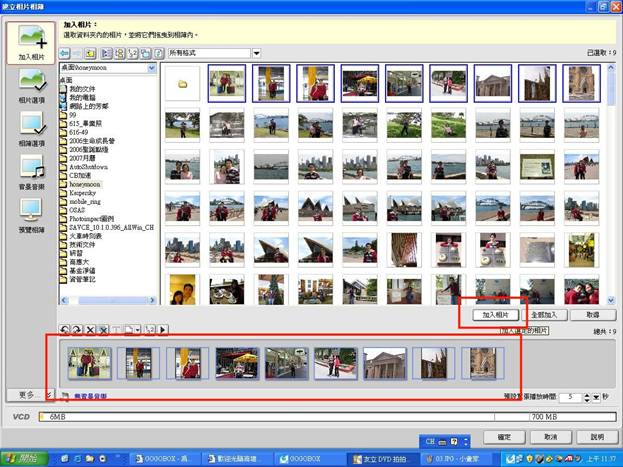The width and height of the screenshot is (623, 467).
Task: Select the honeymoon folder in tree
Action: [x=88, y=184]
